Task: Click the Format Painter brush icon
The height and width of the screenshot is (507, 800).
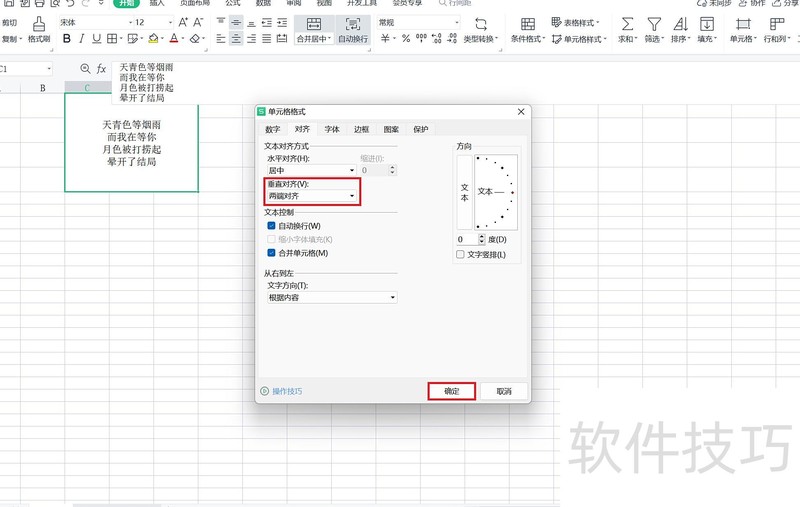Action: click(39, 23)
